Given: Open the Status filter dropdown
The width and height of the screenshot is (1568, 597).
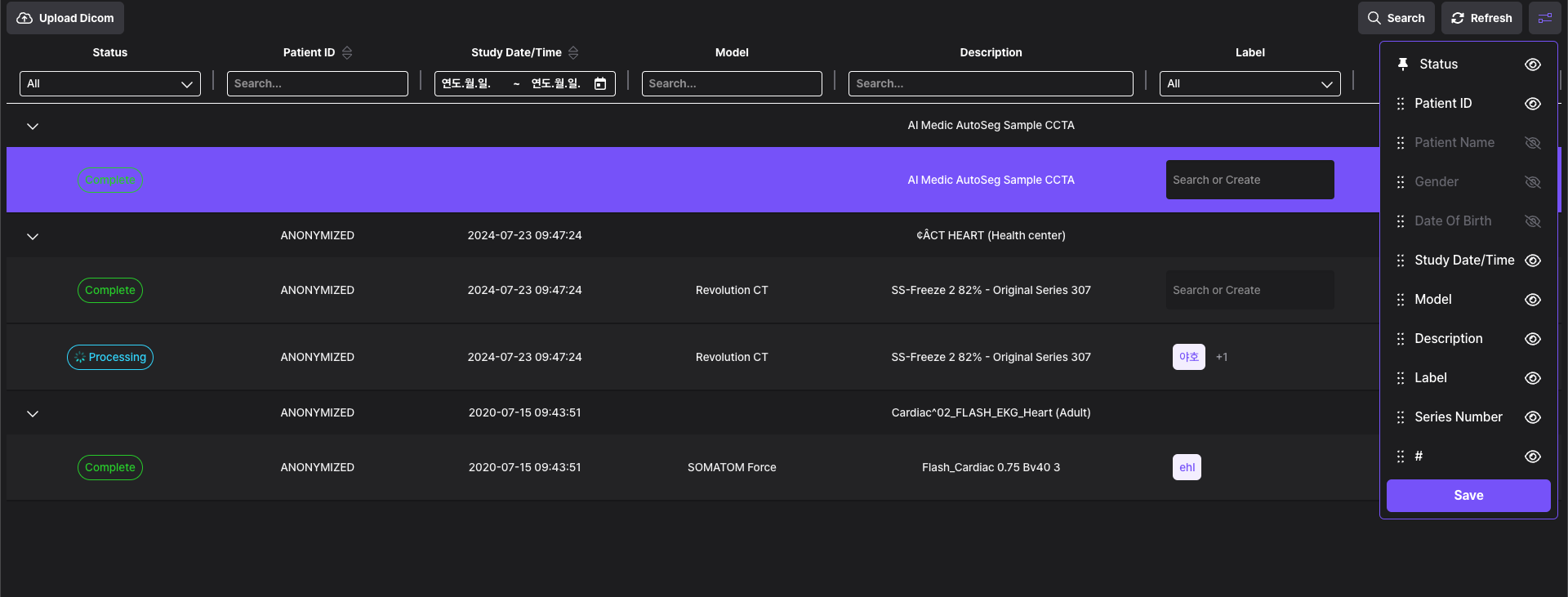Looking at the screenshot, I should coord(110,83).
